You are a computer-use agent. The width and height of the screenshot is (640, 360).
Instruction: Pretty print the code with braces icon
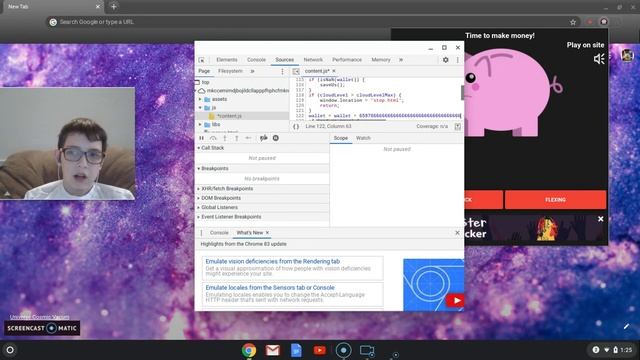296,127
